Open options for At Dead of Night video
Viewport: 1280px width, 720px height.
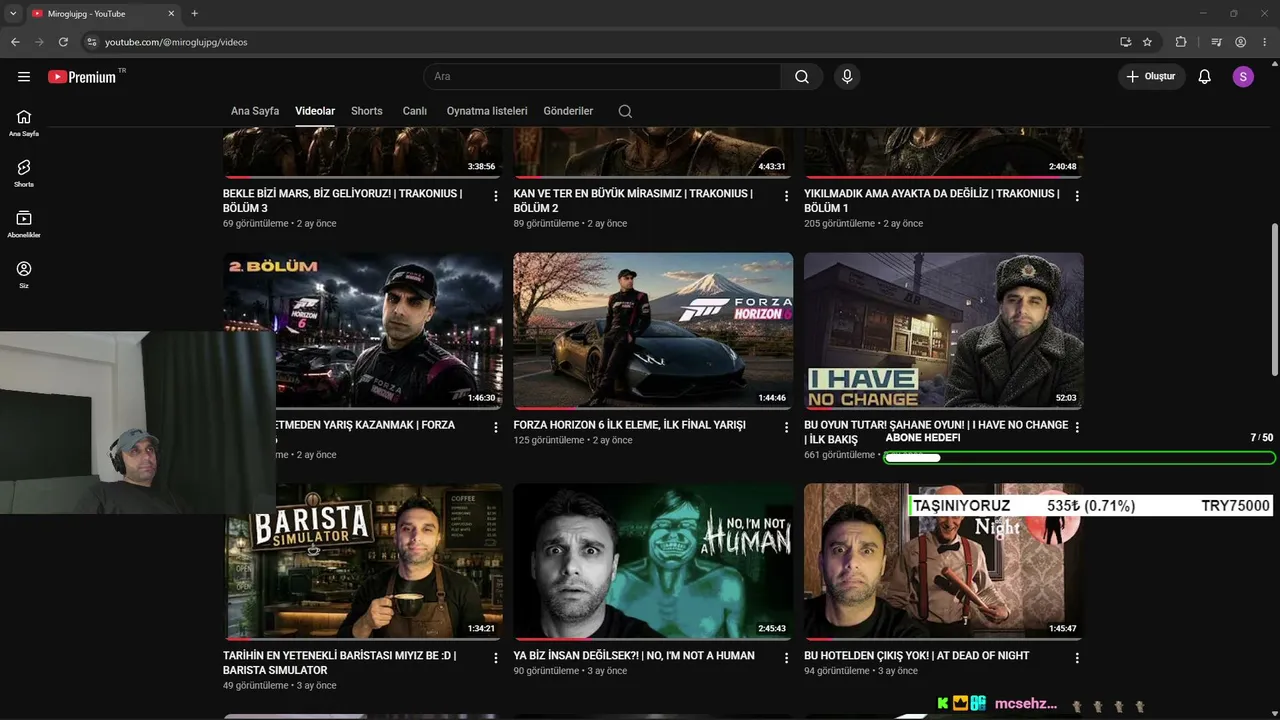click(1077, 659)
